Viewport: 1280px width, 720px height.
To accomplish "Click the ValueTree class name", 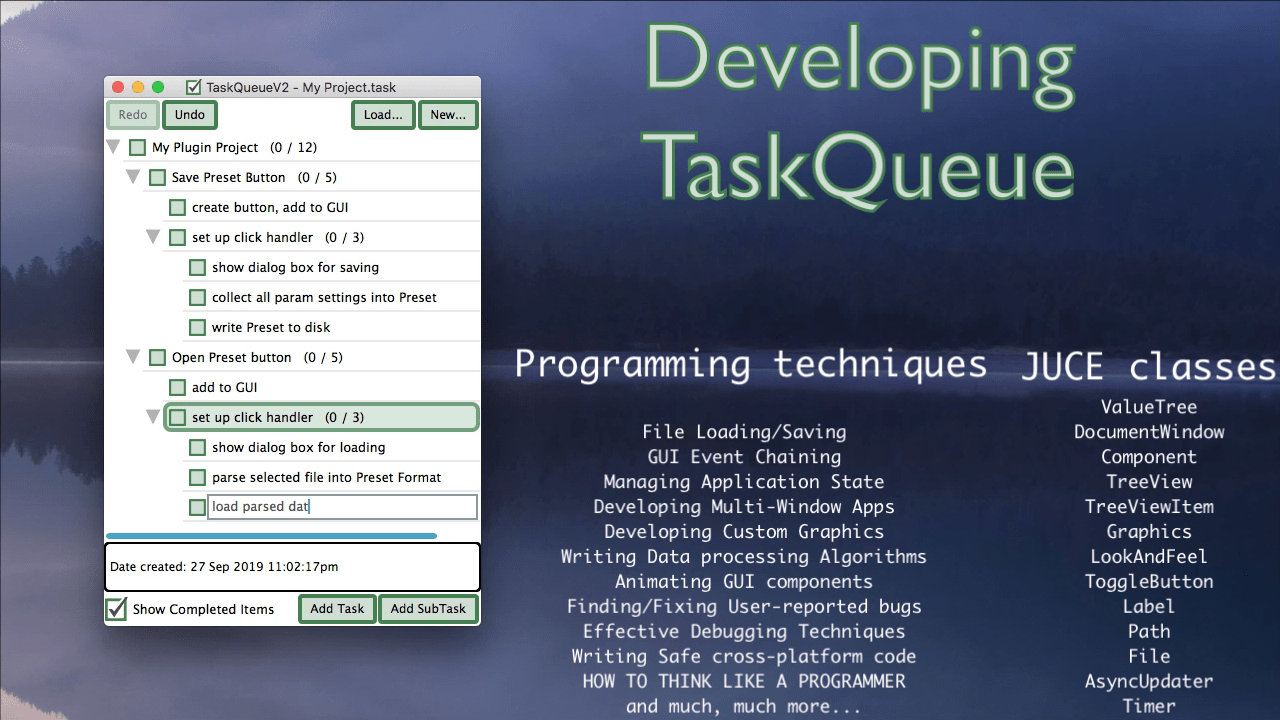I will (x=1149, y=407).
